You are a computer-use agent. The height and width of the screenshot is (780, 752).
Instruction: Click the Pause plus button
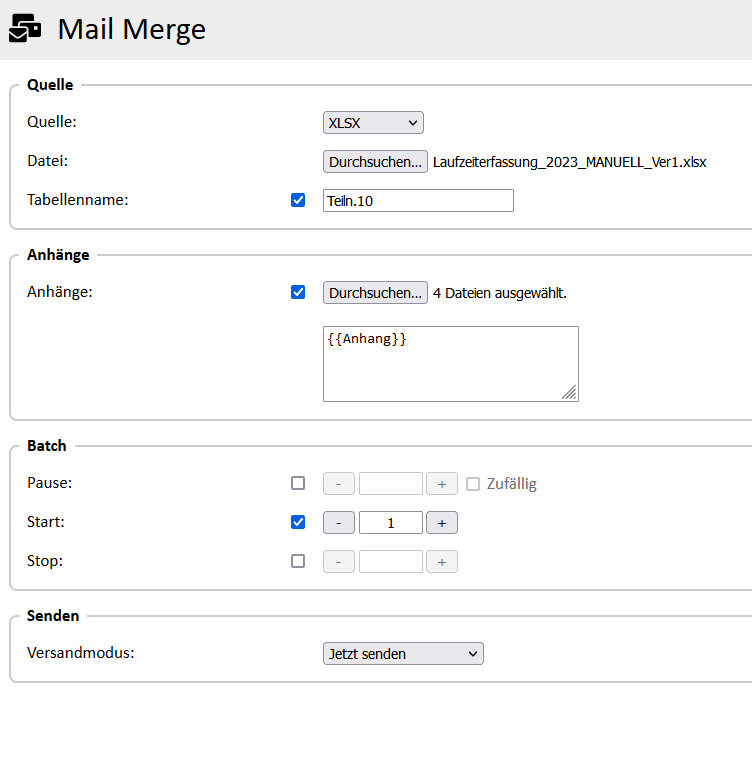click(442, 484)
